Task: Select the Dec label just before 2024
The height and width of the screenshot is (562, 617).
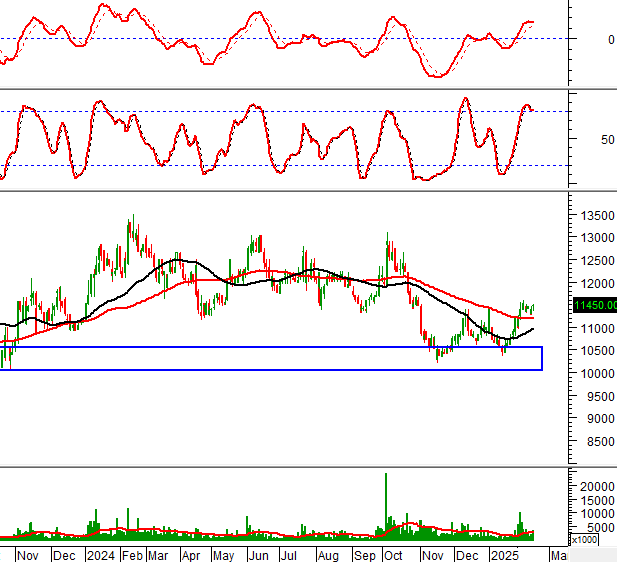Action: pos(64,556)
